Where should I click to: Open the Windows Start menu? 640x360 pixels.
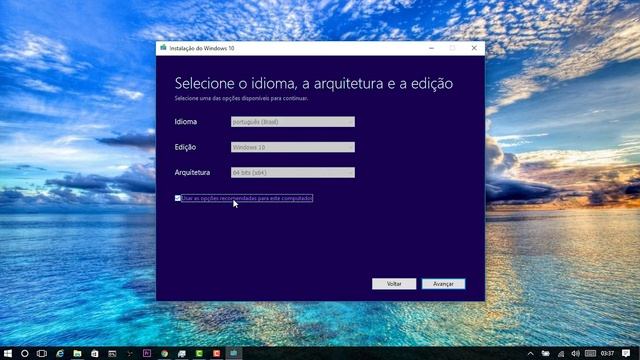click(x=7, y=353)
